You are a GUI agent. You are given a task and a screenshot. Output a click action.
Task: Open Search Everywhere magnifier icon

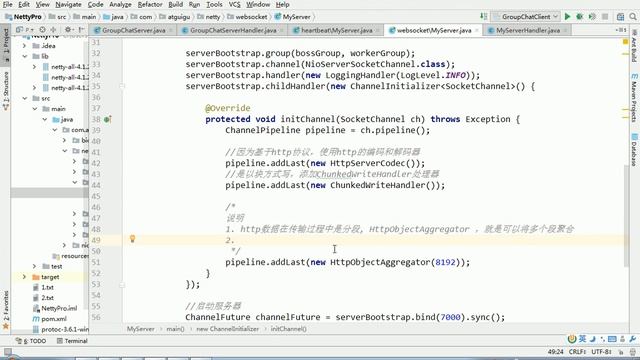coord(633,17)
